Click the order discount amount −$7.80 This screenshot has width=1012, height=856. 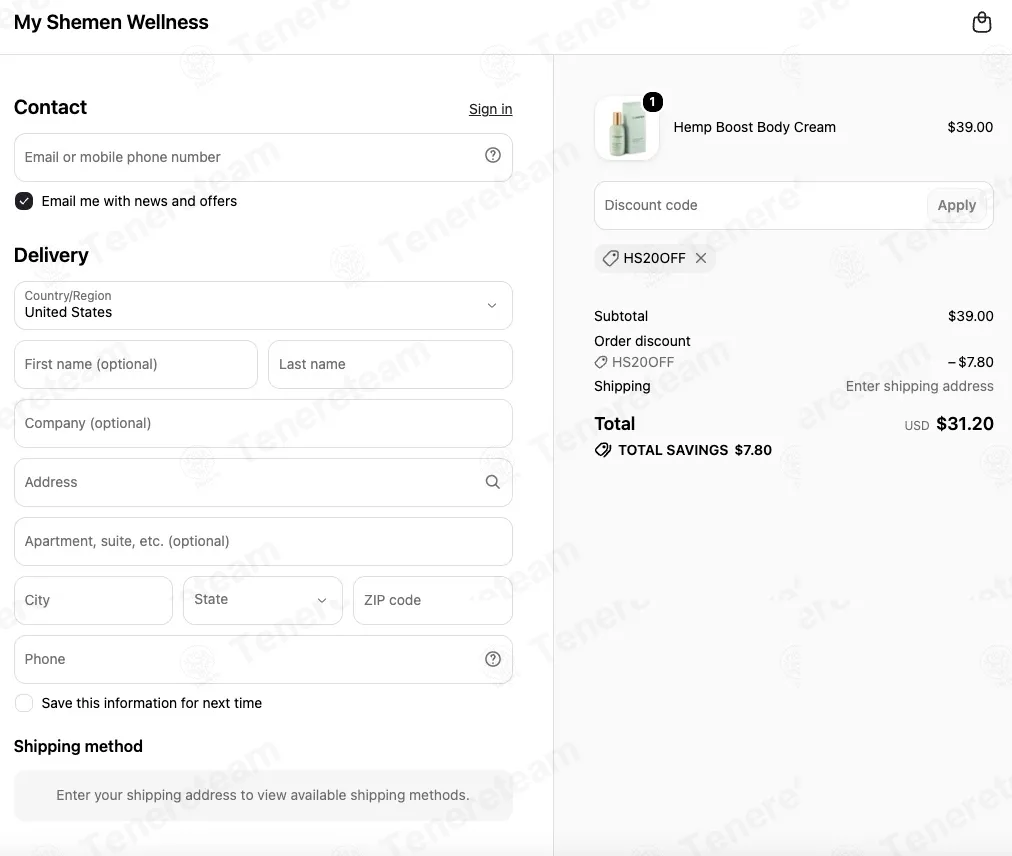(970, 362)
